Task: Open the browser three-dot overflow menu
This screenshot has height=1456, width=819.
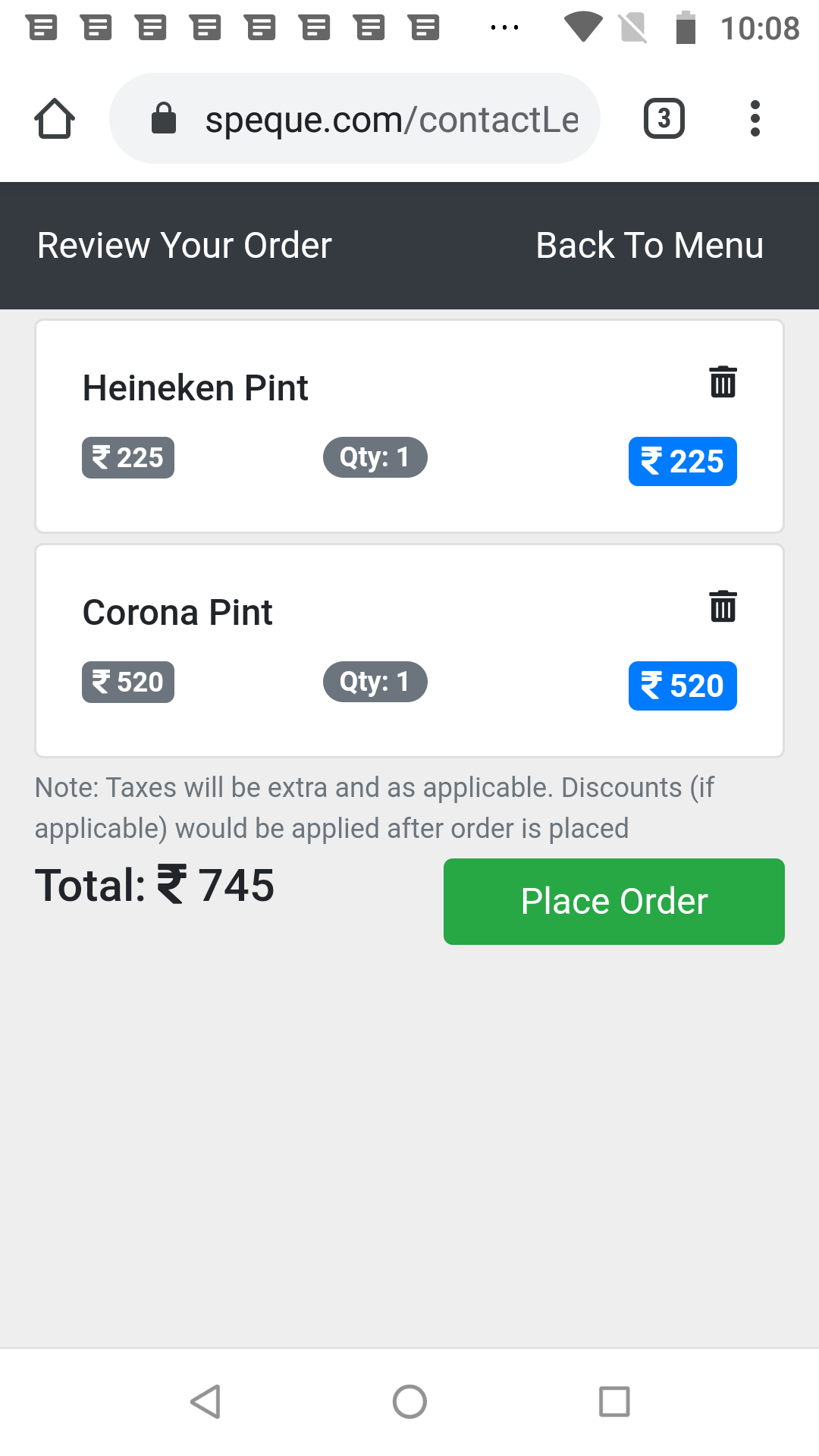Action: click(x=755, y=119)
